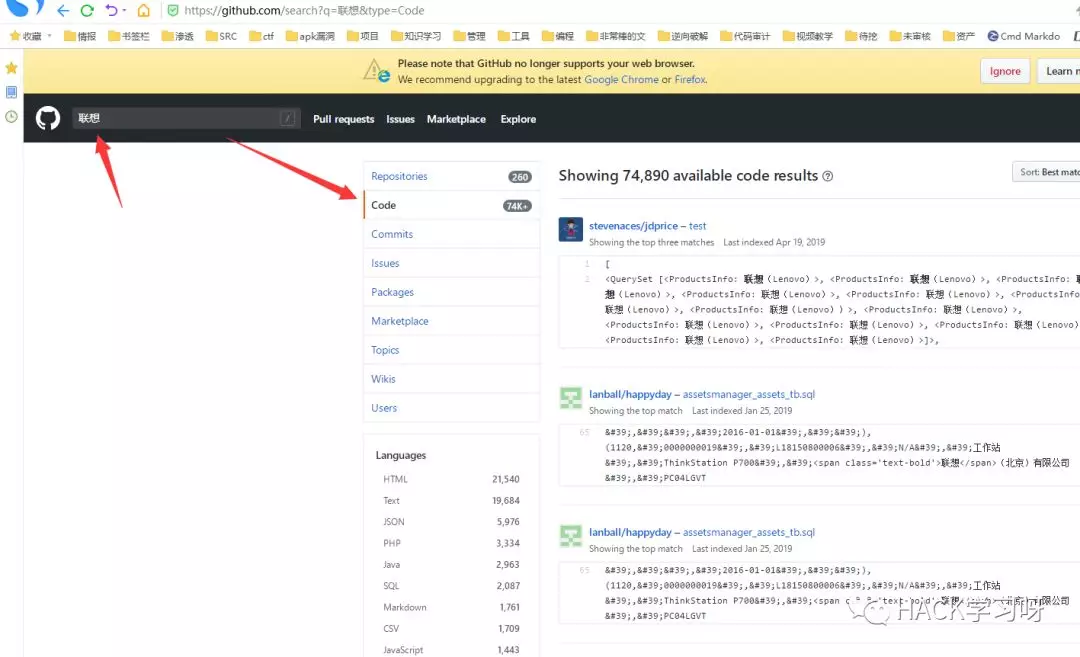Open Explore in the header
1080x657 pixels.
pyautogui.click(x=518, y=119)
